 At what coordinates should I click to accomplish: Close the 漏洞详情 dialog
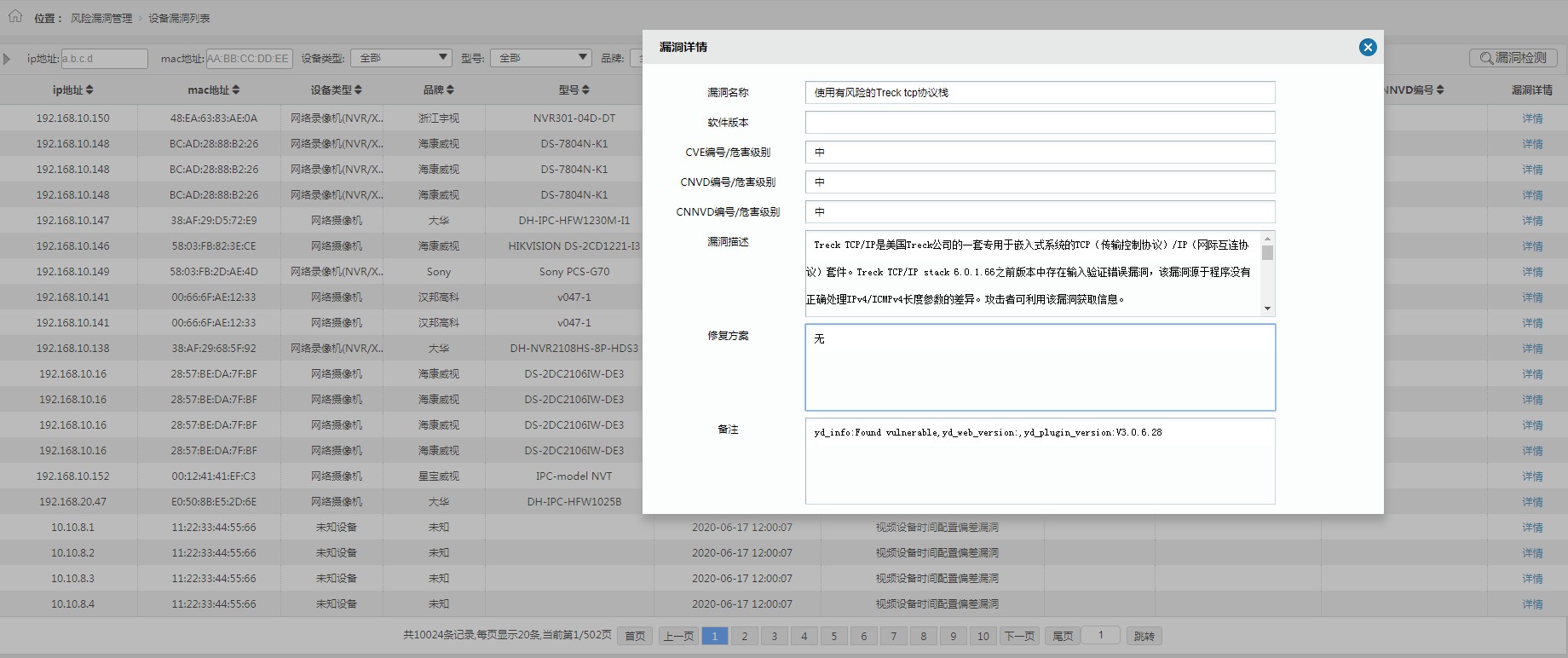coord(1368,48)
